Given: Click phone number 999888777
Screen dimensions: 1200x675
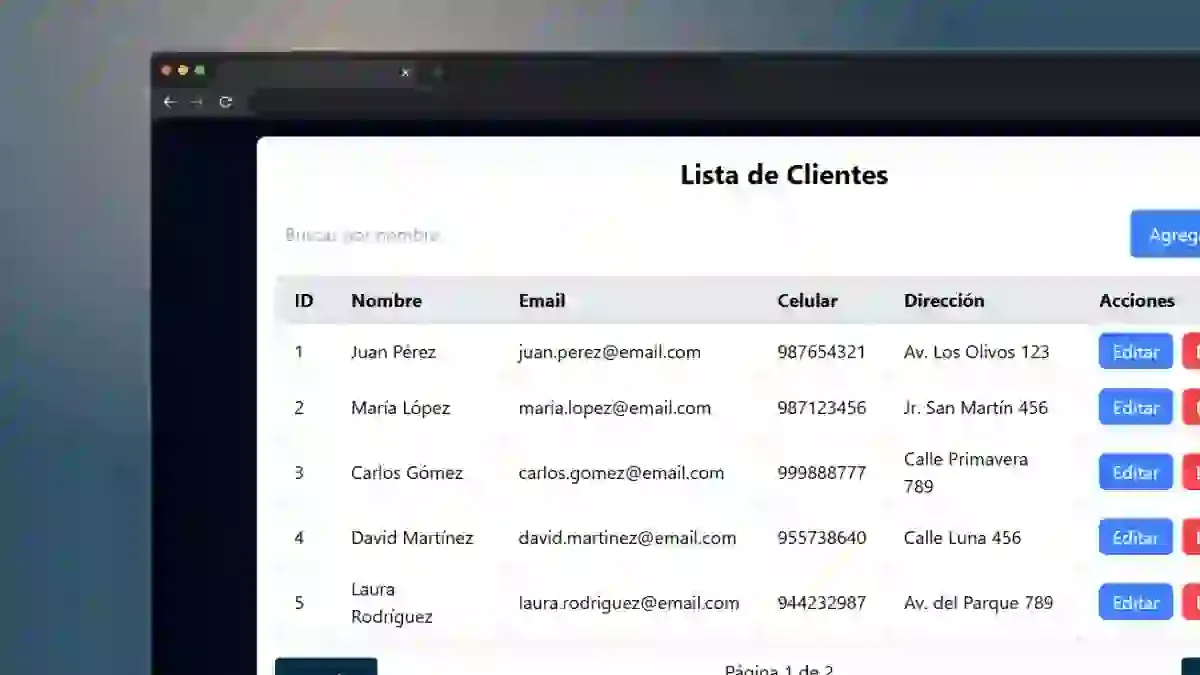Looking at the screenshot, I should pos(822,473).
